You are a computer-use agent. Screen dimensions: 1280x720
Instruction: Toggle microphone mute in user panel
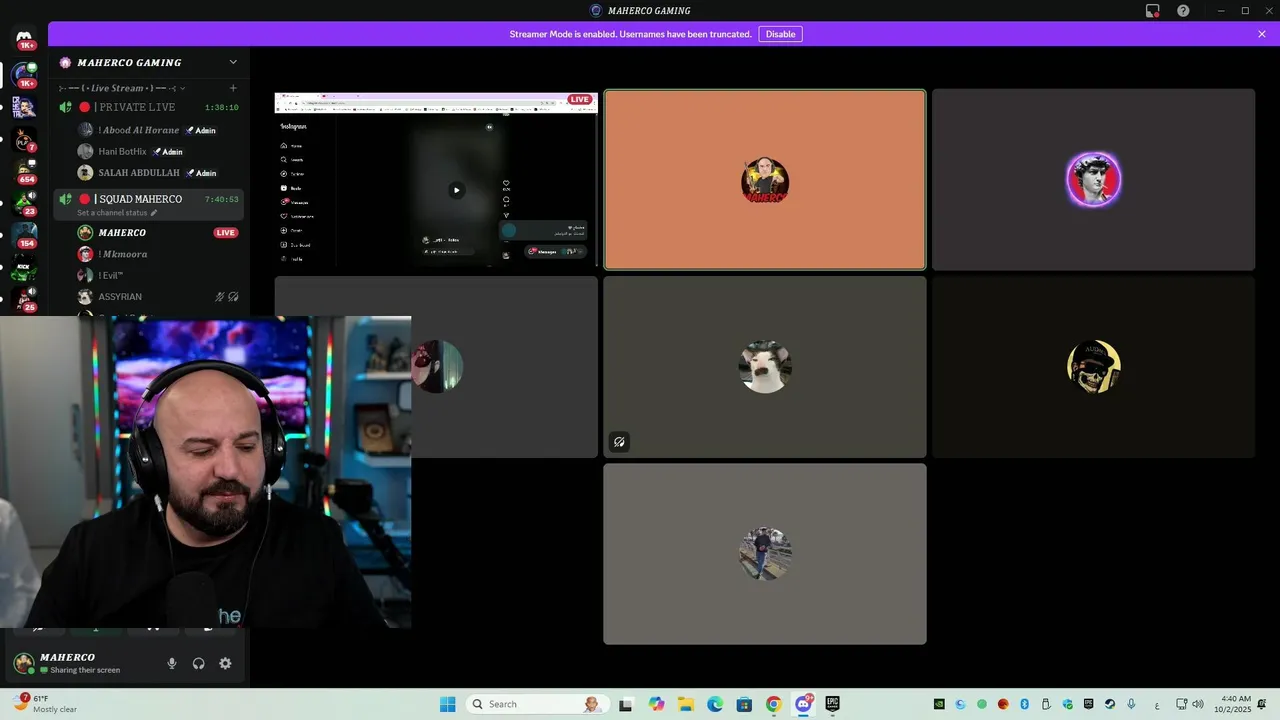tap(172, 663)
